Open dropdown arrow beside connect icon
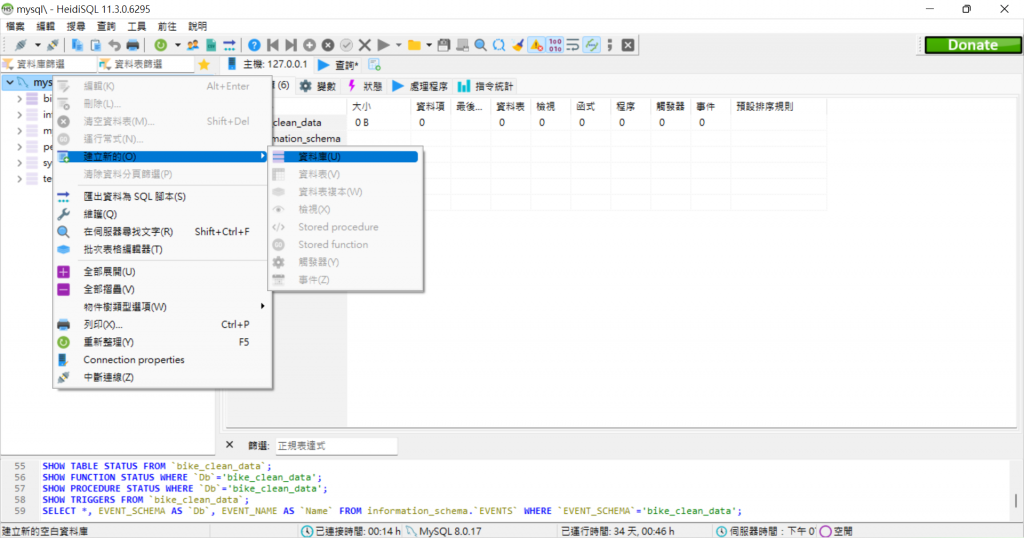The image size is (1024, 538). (x=37, y=45)
